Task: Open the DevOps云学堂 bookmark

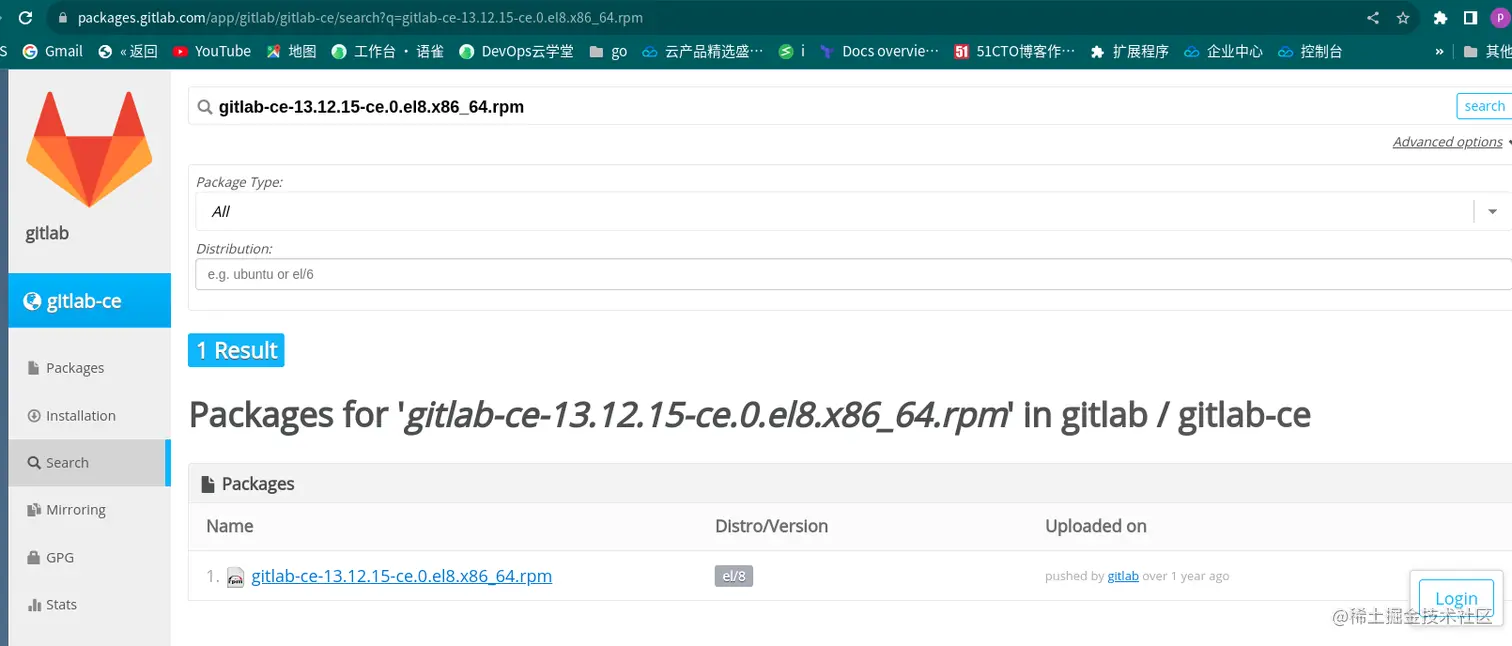Action: point(516,51)
